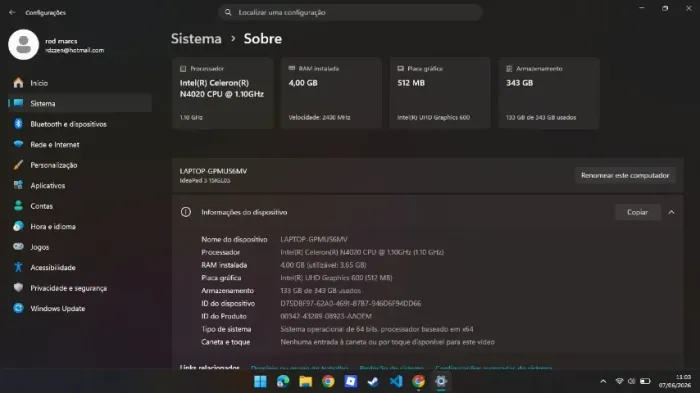The image size is (700, 393).
Task: Click the Bluetooth e dispositivos icon
Action: [x=18, y=124]
